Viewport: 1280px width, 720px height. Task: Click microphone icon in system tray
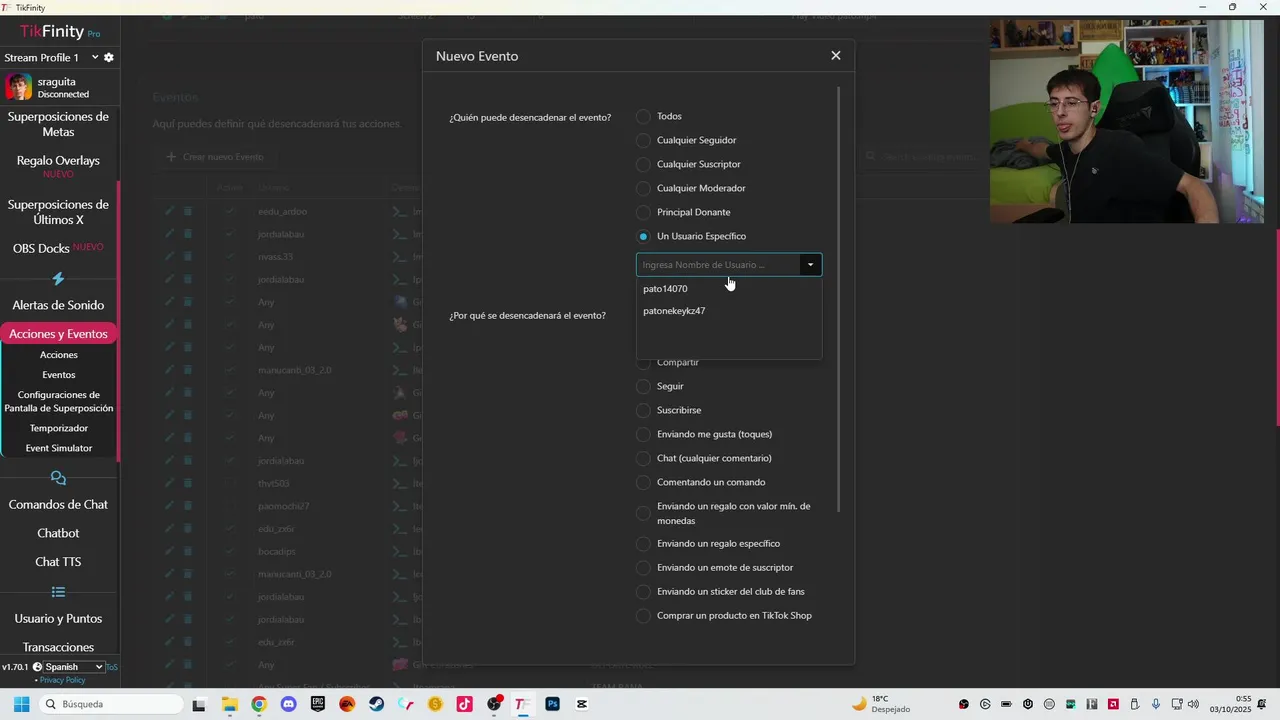[1156, 704]
